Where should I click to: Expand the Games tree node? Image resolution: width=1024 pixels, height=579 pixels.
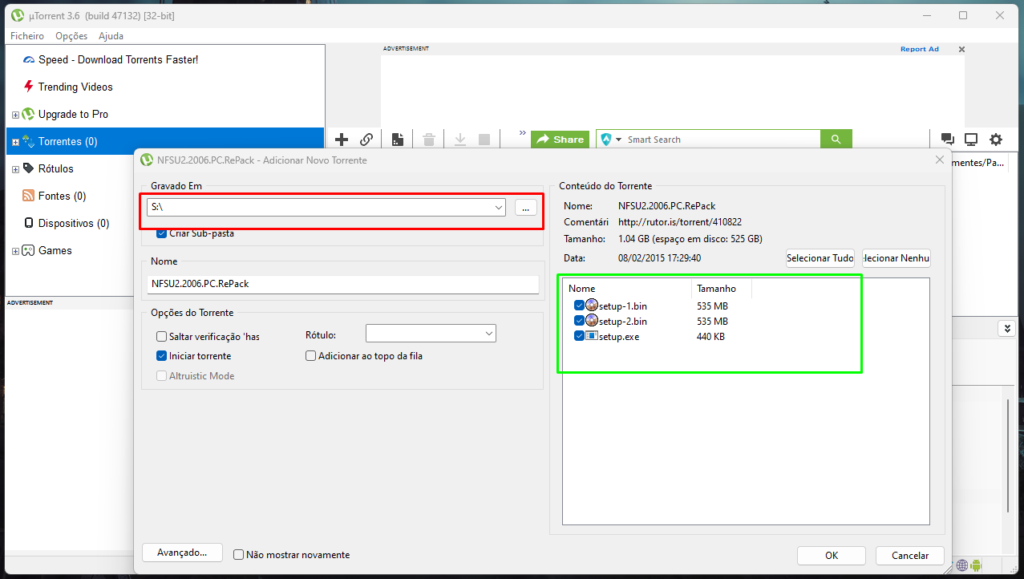point(15,251)
